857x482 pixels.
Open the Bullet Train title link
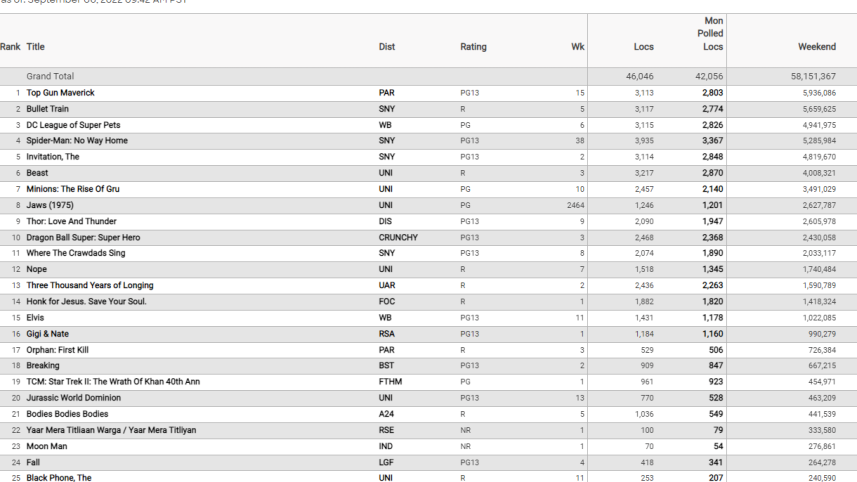[x=48, y=109]
